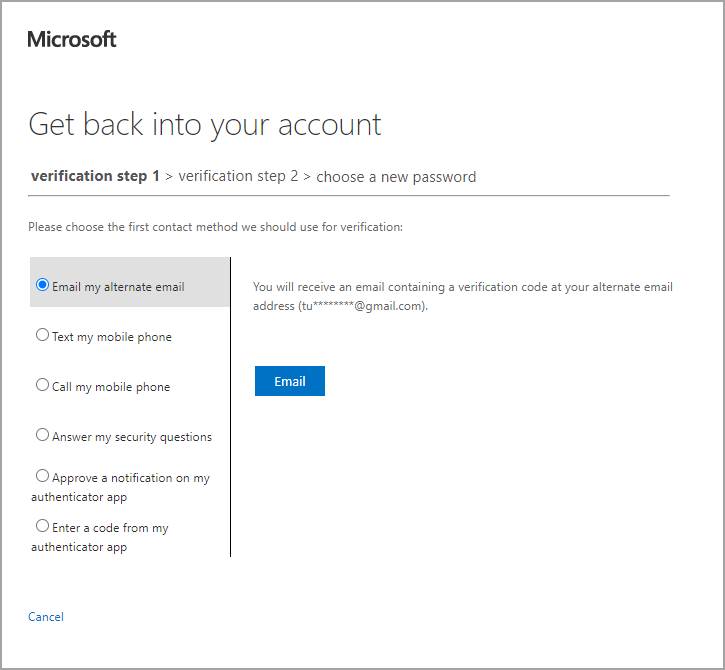Click the verification step 2 breadcrumb
This screenshot has width=725, height=670.
(x=238, y=176)
